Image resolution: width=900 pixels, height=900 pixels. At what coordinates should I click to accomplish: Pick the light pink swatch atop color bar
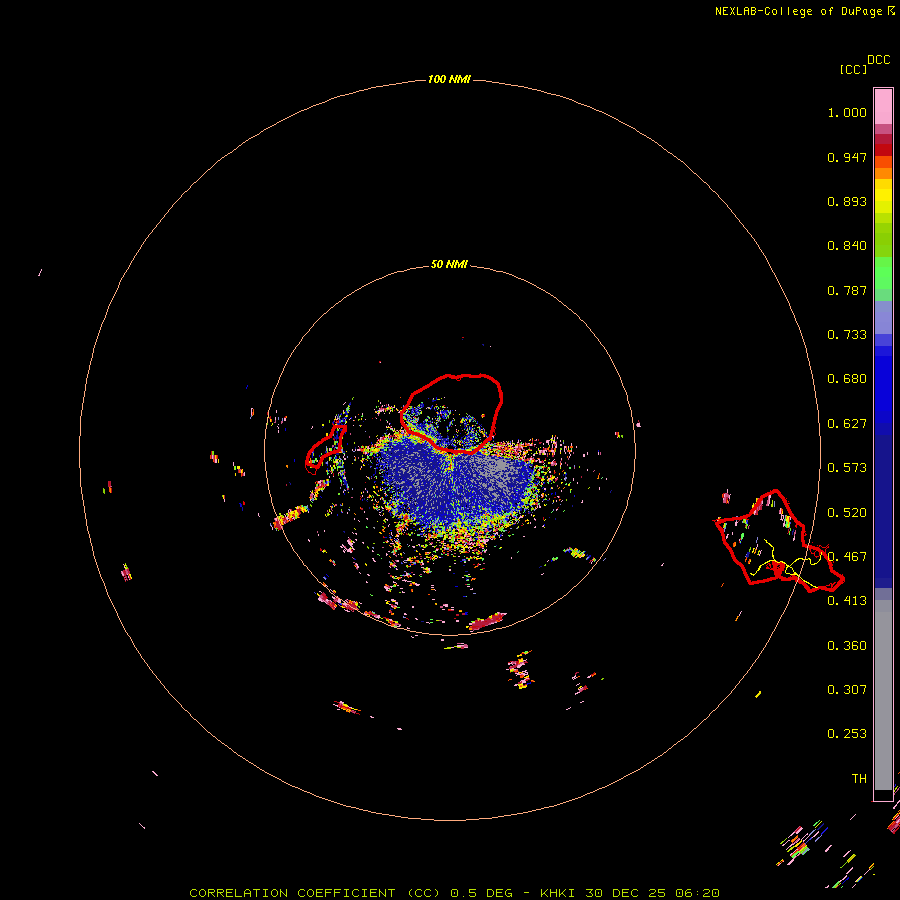[x=883, y=106]
